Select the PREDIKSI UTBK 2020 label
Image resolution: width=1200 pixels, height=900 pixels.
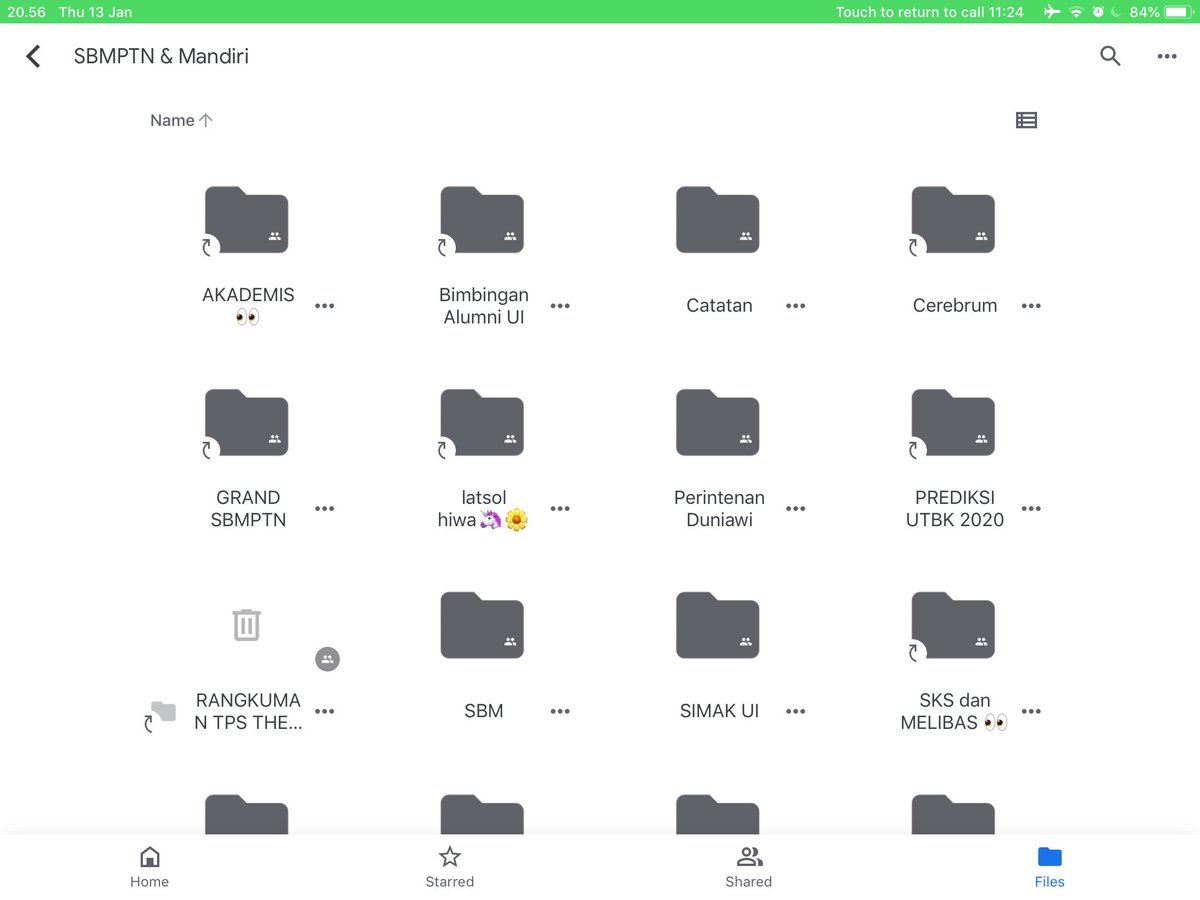click(955, 509)
